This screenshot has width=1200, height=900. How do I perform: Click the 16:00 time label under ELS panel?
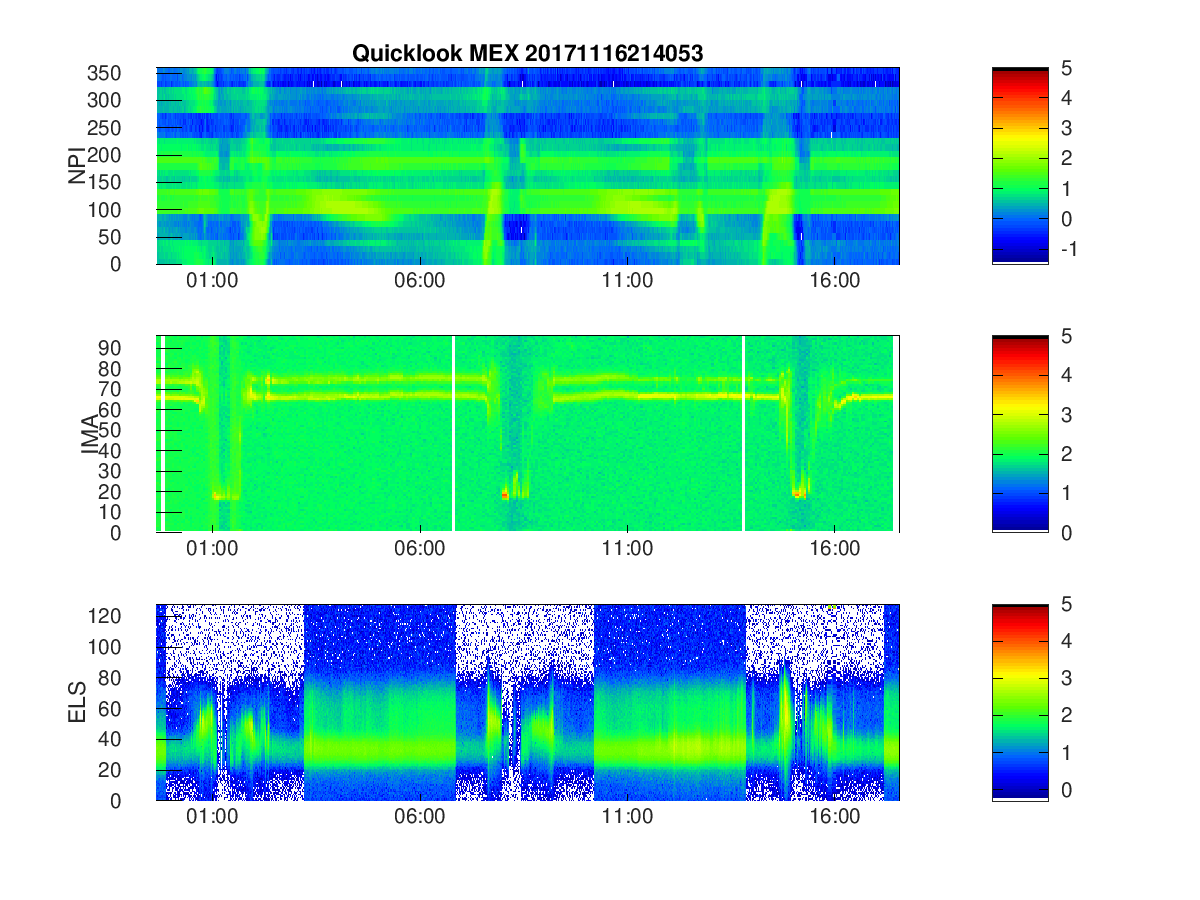835,817
